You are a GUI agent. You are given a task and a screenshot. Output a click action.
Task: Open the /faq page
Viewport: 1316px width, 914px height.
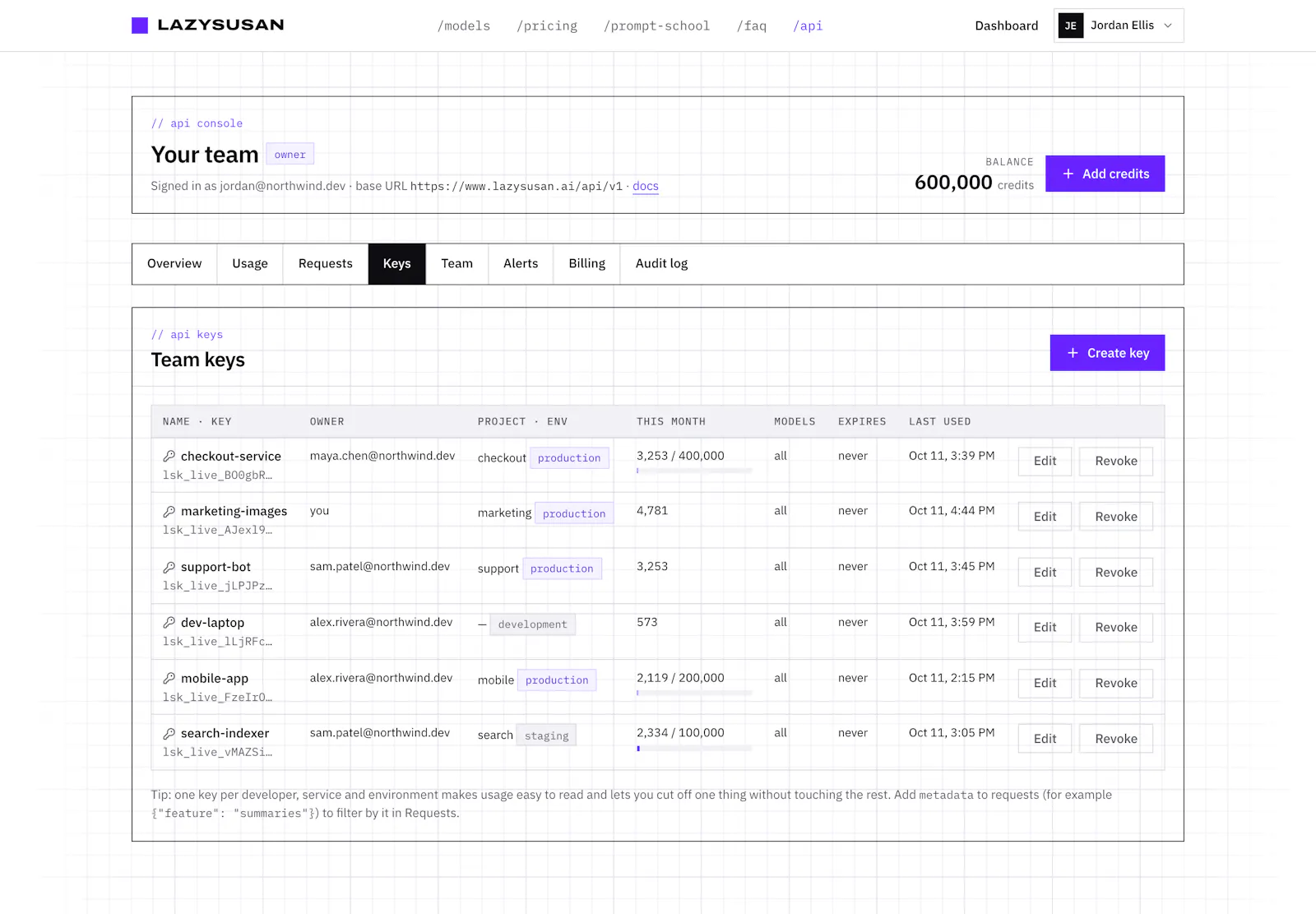point(752,26)
